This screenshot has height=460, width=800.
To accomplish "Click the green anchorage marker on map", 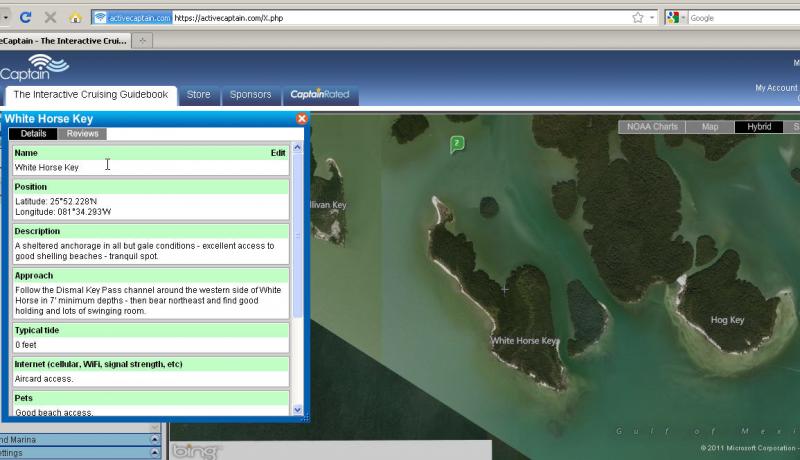I will point(457,145).
